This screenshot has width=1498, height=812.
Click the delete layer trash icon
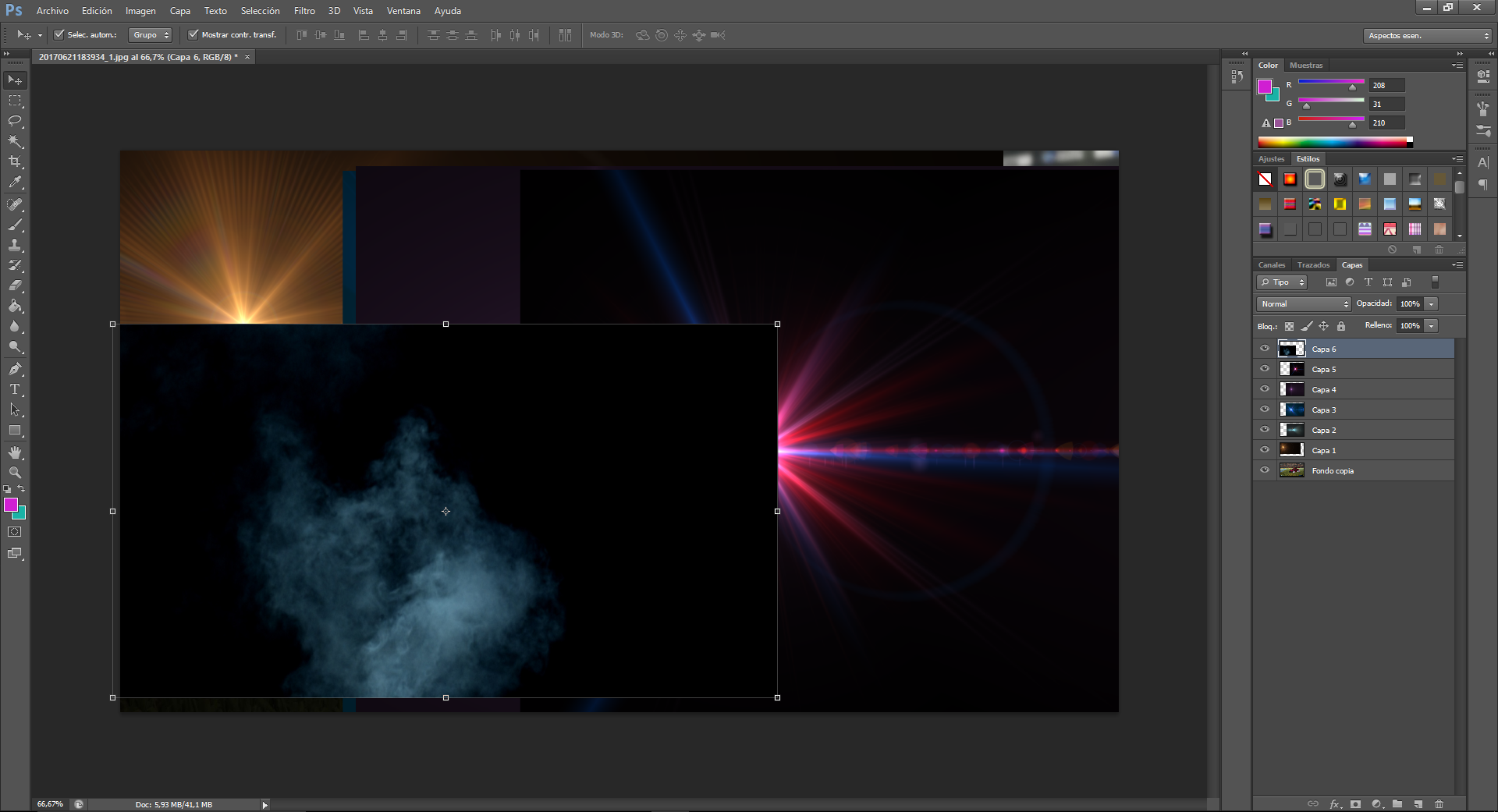[1439, 803]
